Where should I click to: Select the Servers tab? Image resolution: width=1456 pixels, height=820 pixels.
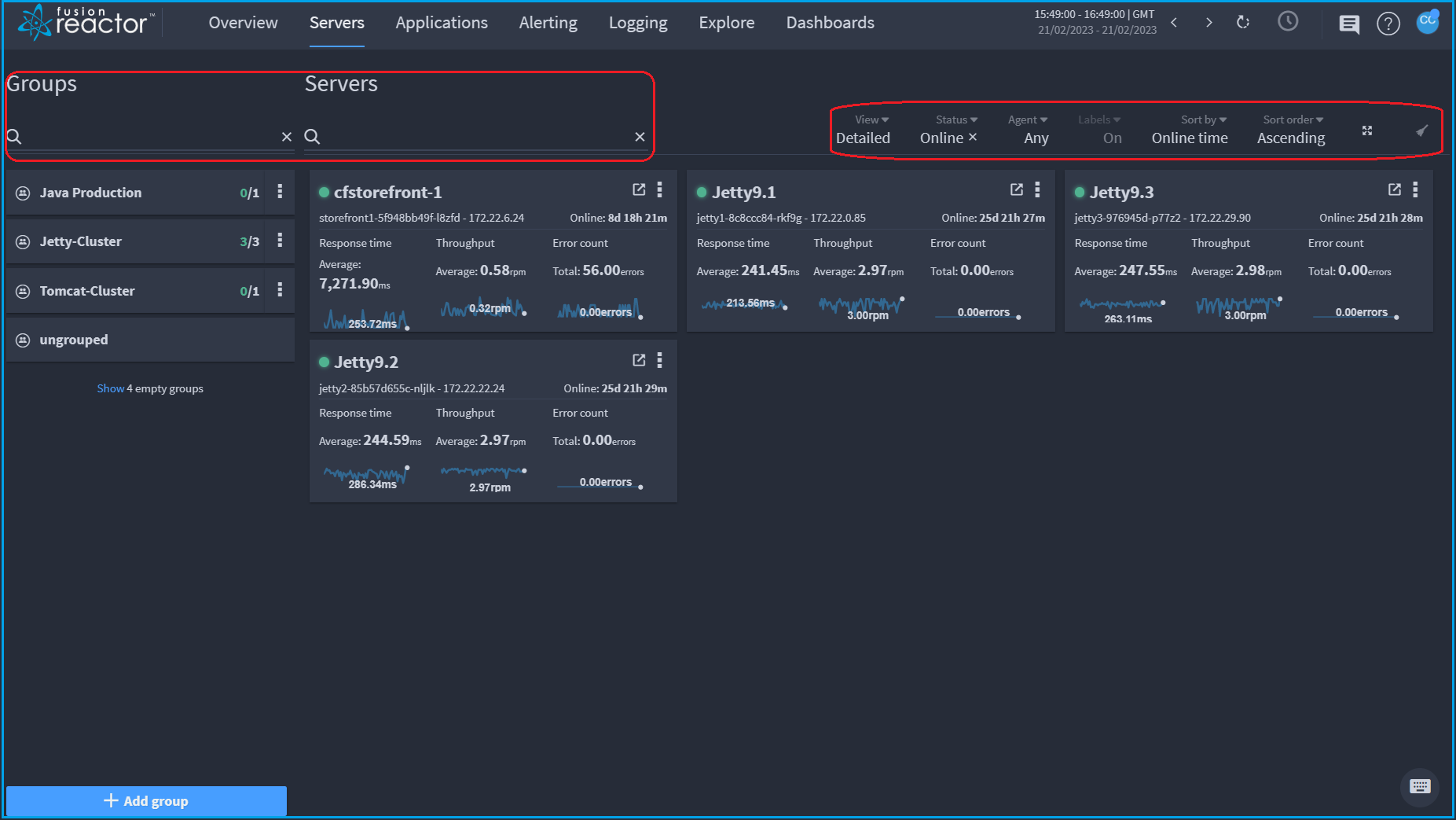click(336, 23)
